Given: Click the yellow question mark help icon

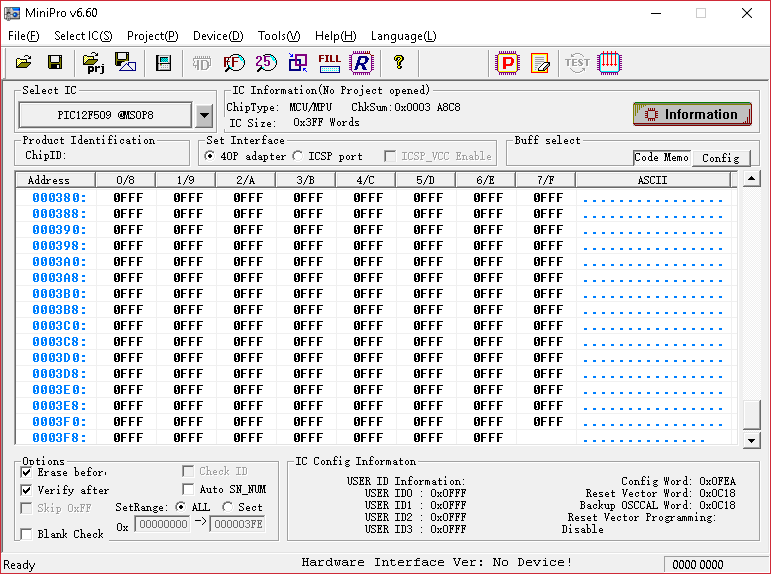Looking at the screenshot, I should 399,63.
